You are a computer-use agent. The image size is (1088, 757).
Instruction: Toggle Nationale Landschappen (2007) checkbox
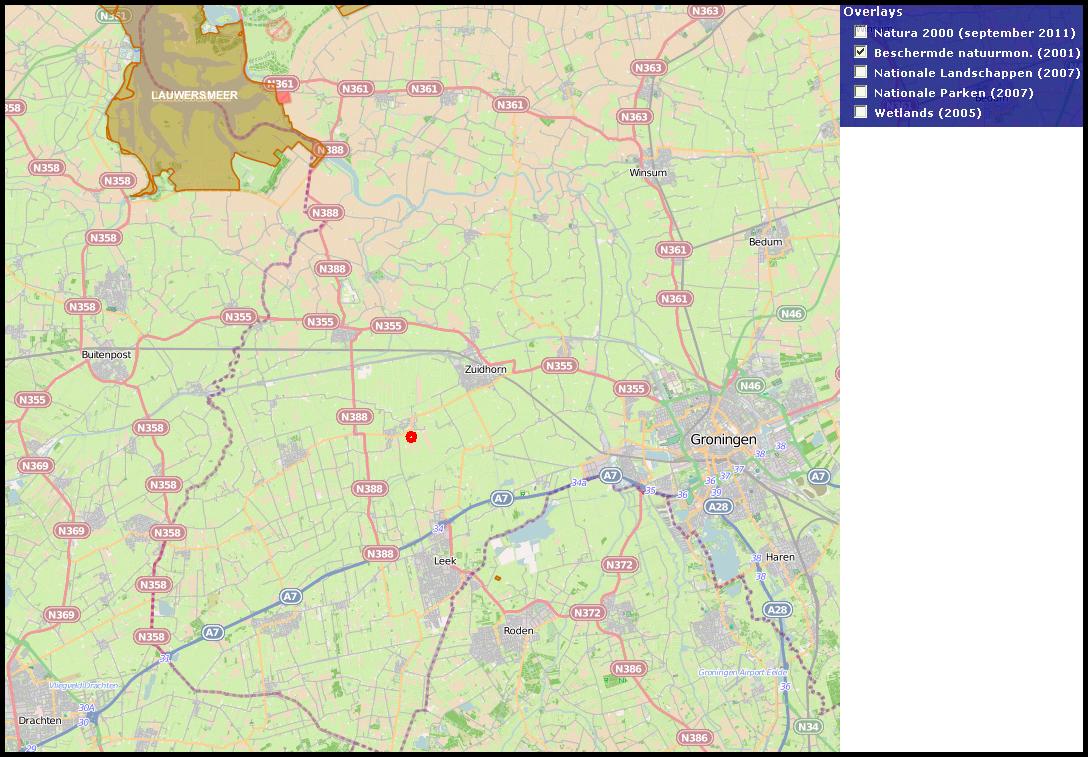tap(861, 72)
